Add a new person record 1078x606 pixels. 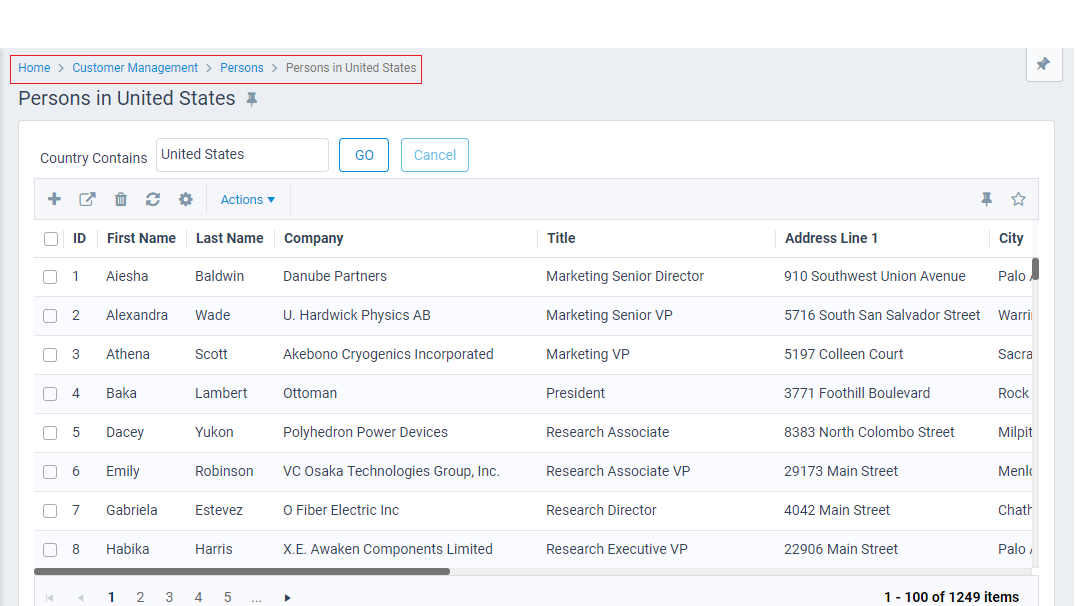[x=54, y=199]
